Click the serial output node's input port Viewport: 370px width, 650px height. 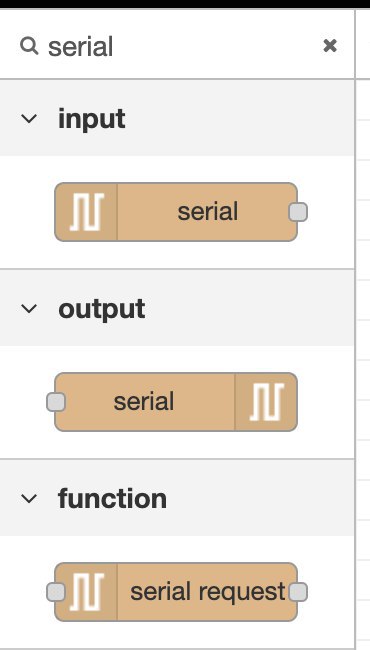(56, 402)
